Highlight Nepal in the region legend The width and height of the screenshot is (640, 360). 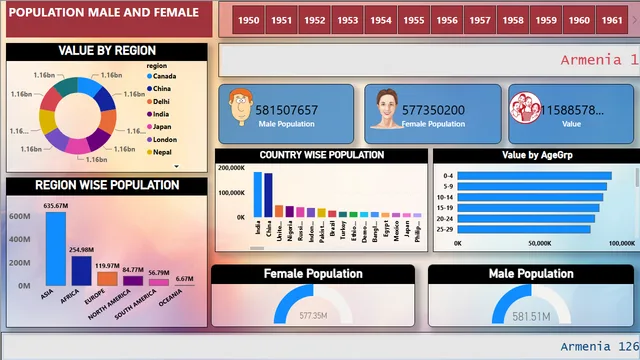pos(159,152)
